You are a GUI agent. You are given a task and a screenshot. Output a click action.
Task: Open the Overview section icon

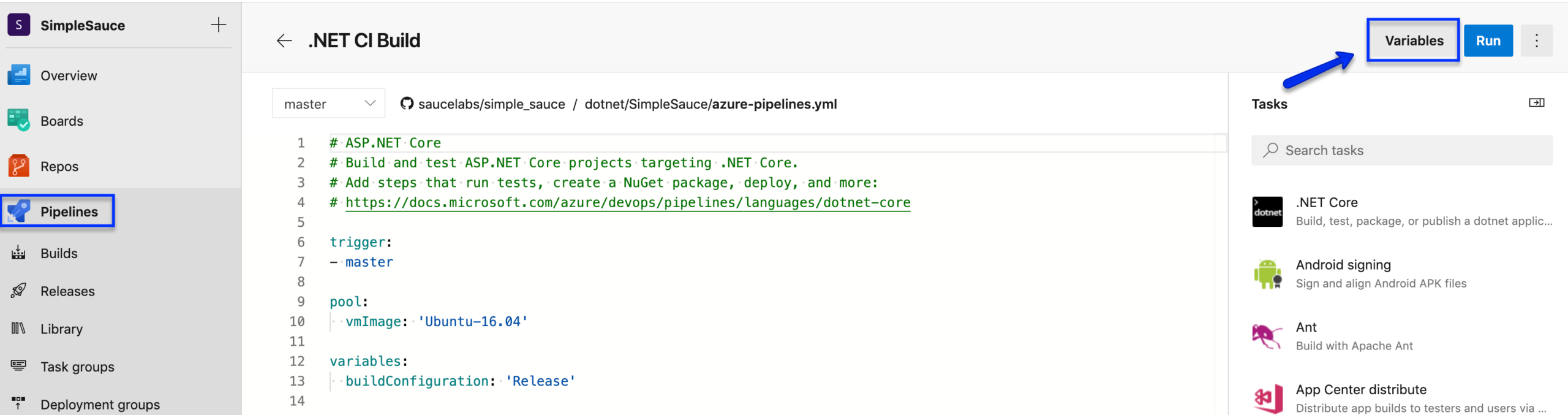pyautogui.click(x=19, y=75)
